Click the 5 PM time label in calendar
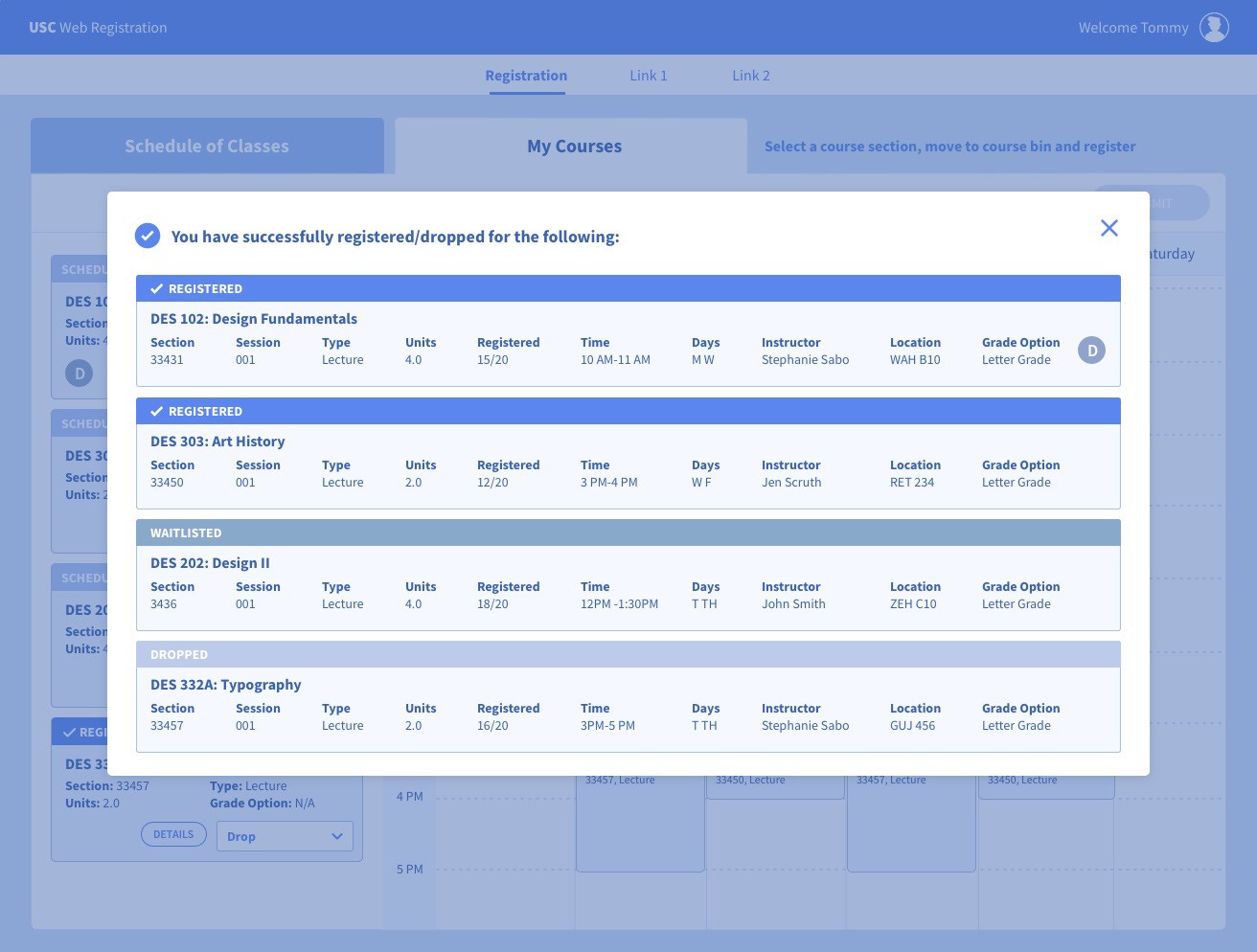Image resolution: width=1257 pixels, height=952 pixels. [409, 869]
